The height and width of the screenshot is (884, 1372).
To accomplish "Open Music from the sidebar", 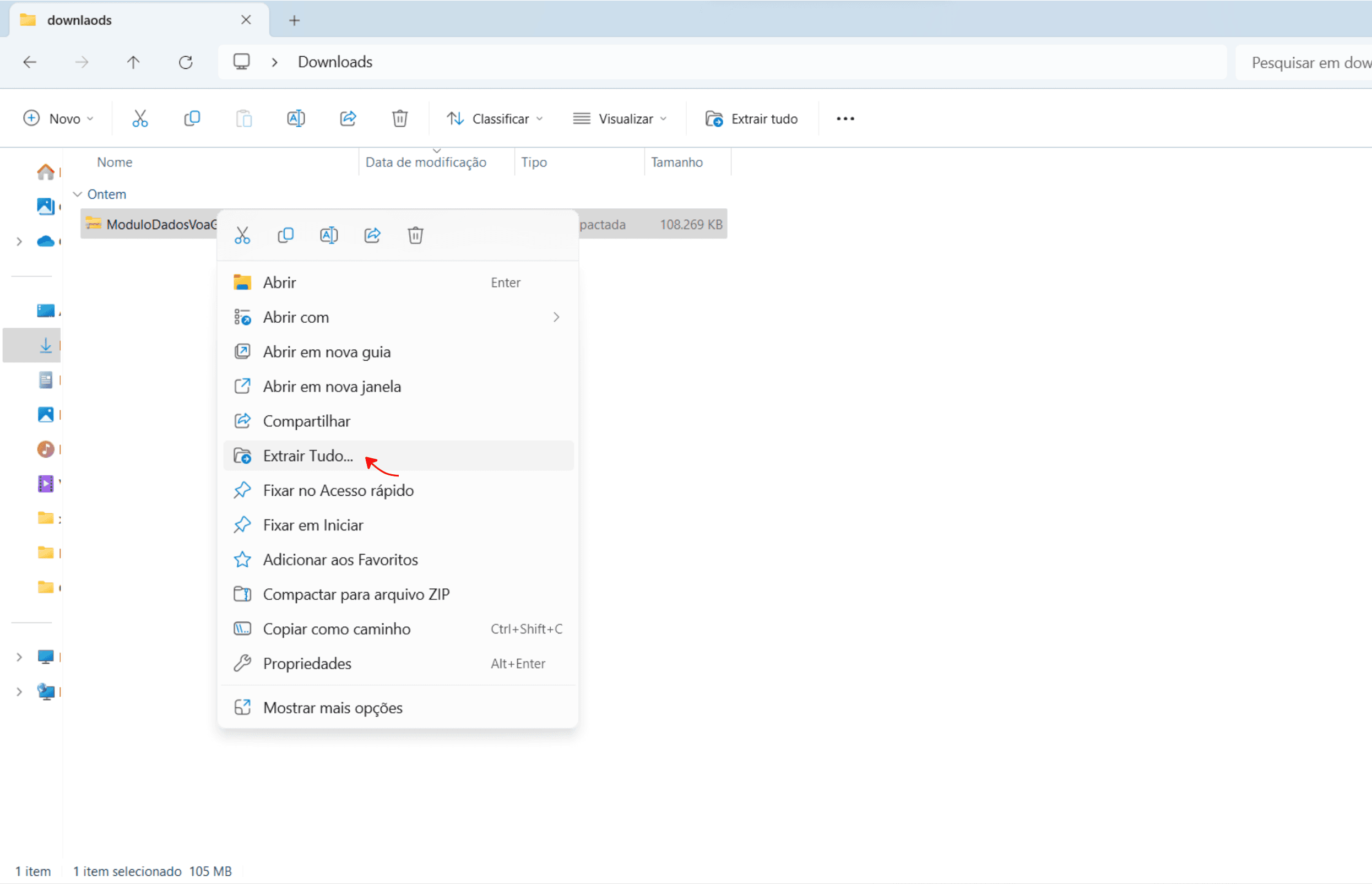I will [x=46, y=449].
